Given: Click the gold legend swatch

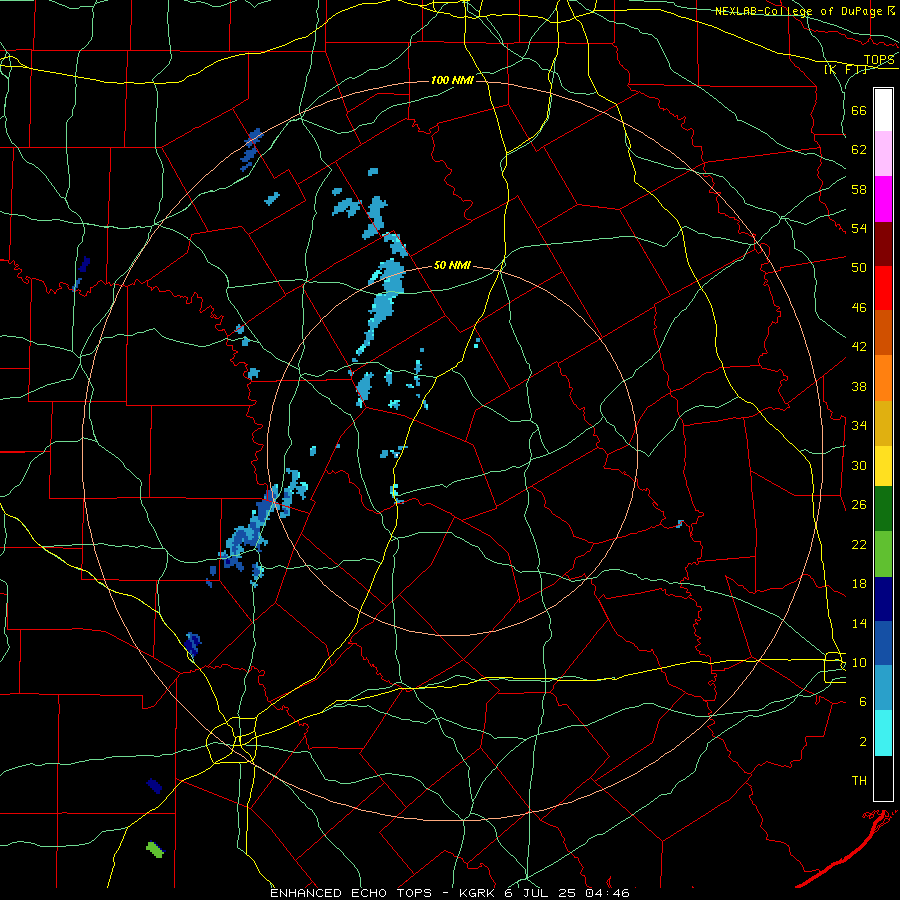Looking at the screenshot, I should pyautogui.click(x=883, y=423).
